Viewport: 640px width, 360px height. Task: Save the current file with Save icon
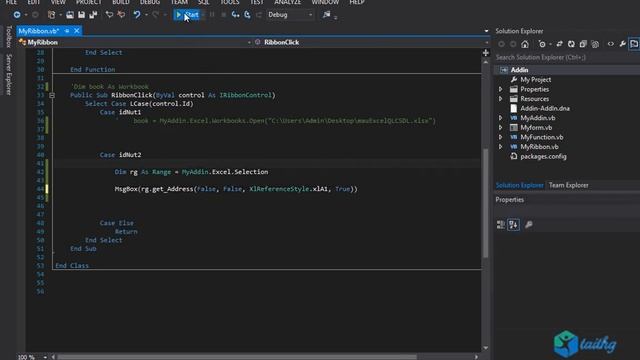pos(82,15)
